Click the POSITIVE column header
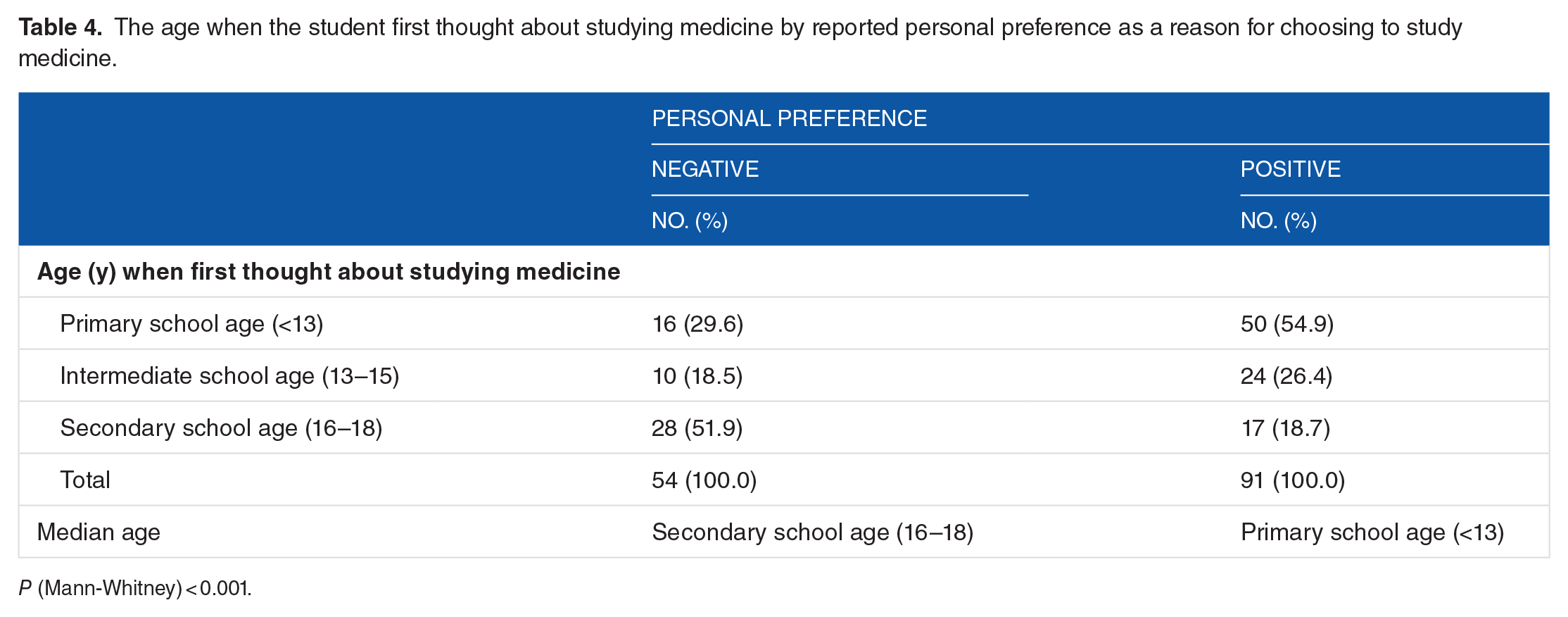 click(1291, 169)
